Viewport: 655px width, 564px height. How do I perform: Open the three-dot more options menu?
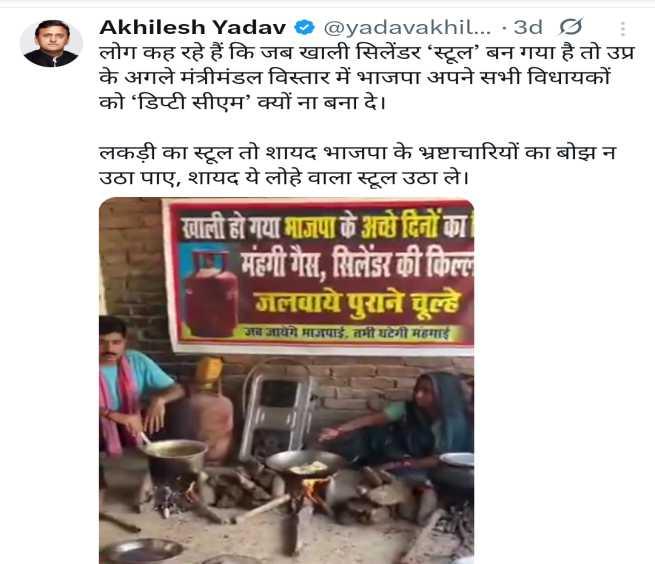[x=623, y=29]
